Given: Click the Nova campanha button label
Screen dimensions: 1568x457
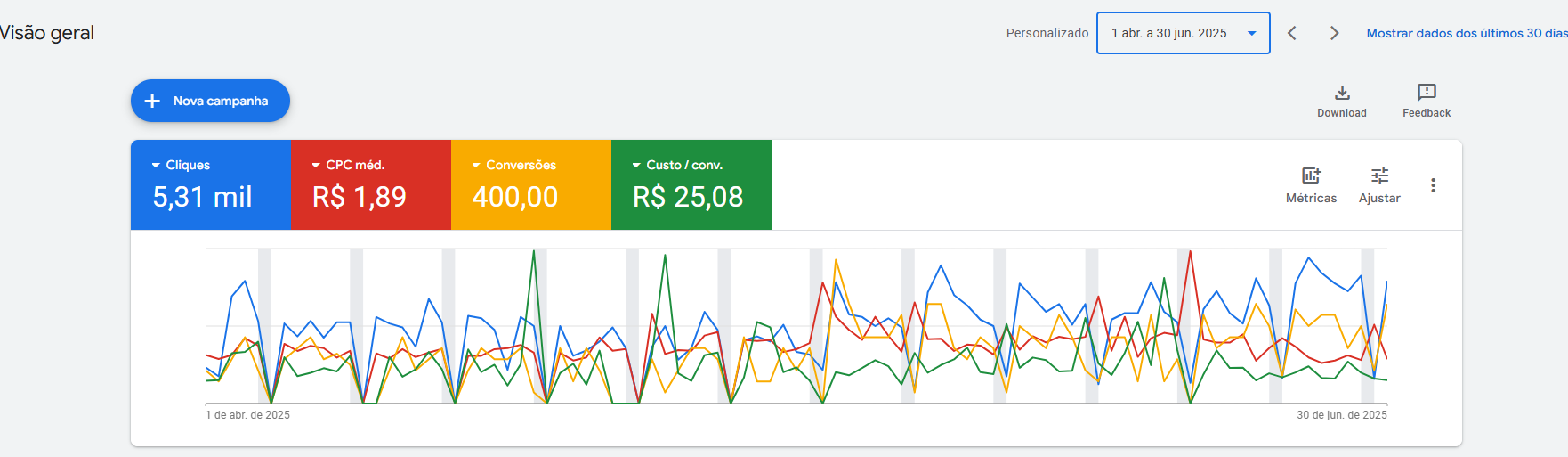Looking at the screenshot, I should [221, 101].
